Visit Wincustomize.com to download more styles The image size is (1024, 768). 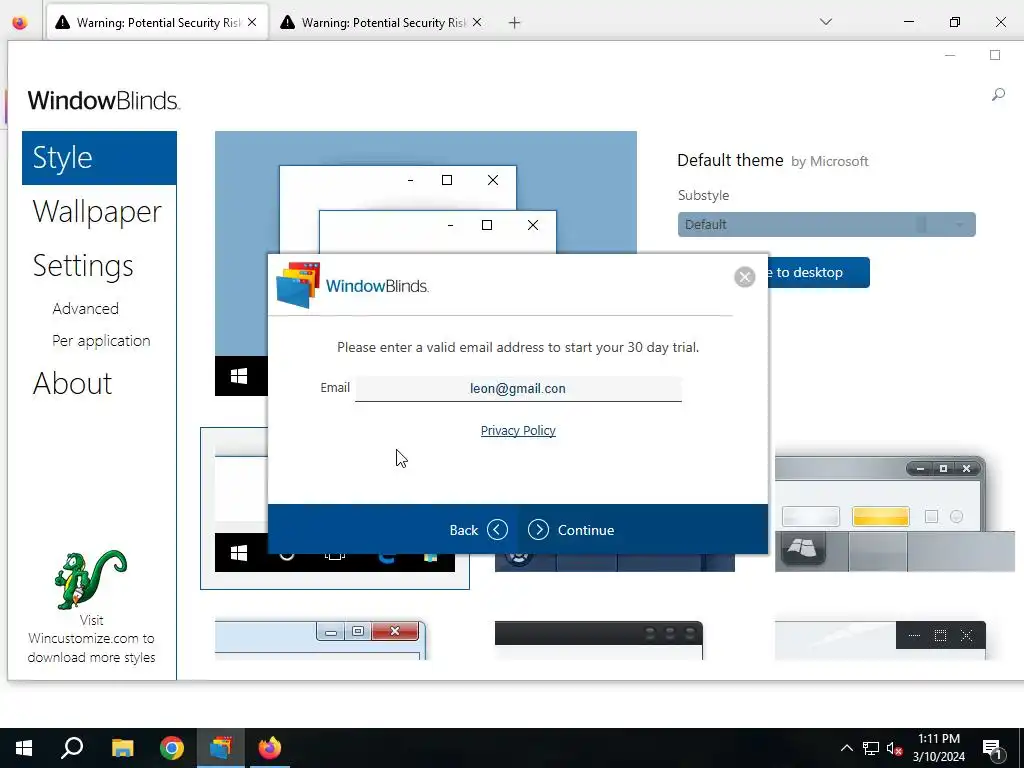pyautogui.click(x=91, y=639)
